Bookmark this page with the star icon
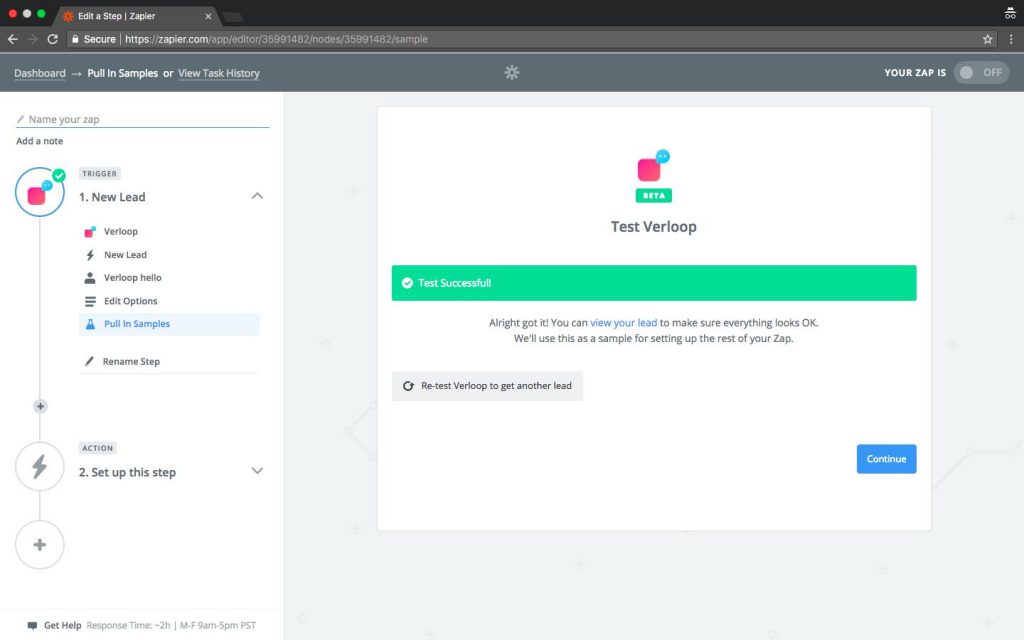 pos(987,39)
